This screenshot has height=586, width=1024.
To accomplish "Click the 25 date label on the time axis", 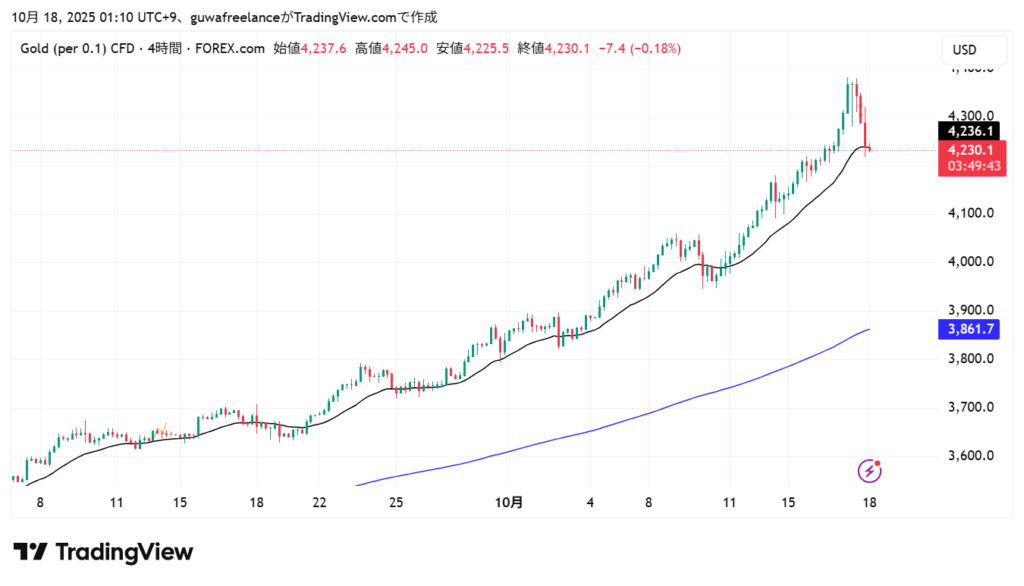I will [396, 503].
